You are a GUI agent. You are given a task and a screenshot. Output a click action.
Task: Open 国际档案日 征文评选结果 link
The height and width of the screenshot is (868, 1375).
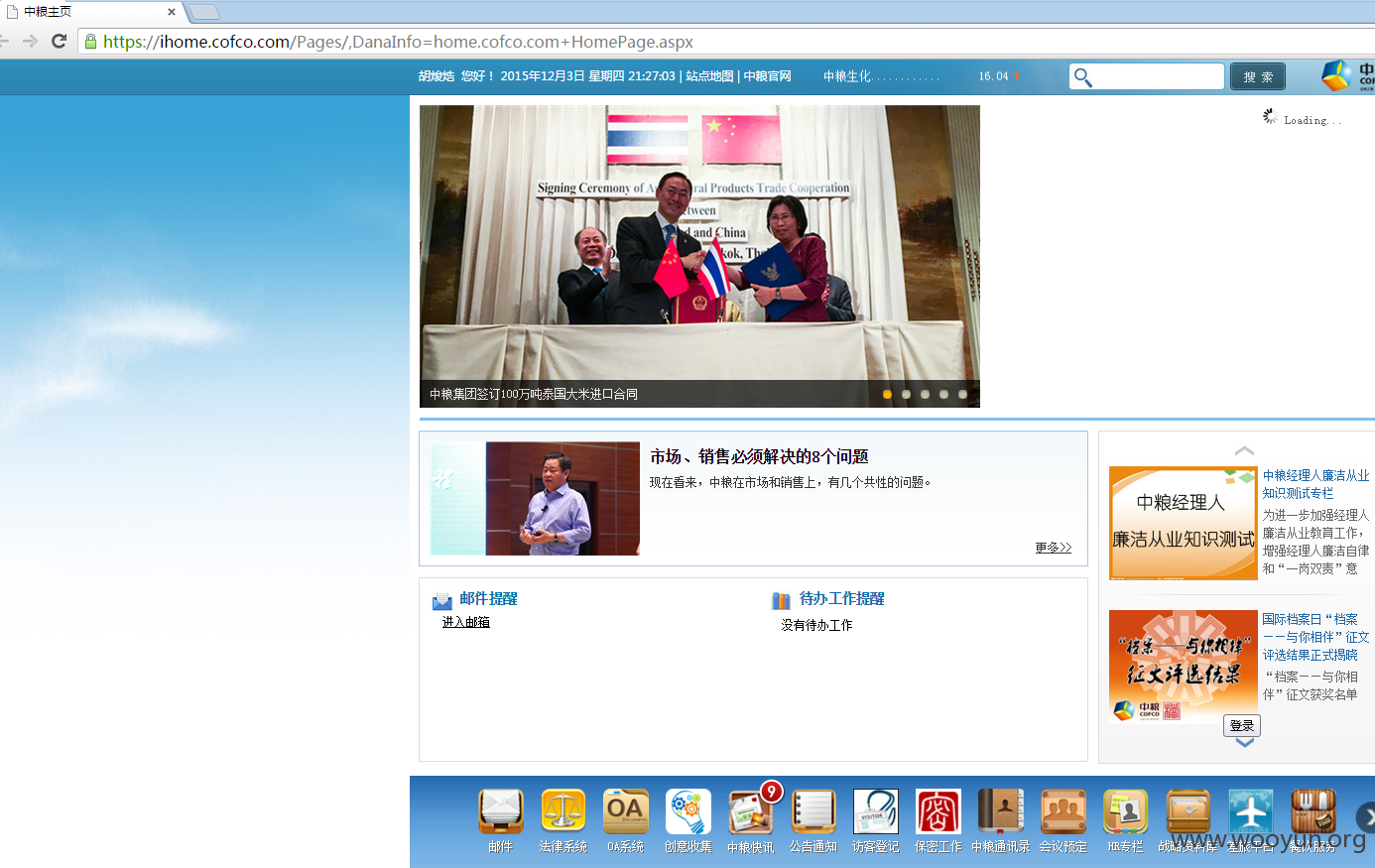tap(1315, 637)
